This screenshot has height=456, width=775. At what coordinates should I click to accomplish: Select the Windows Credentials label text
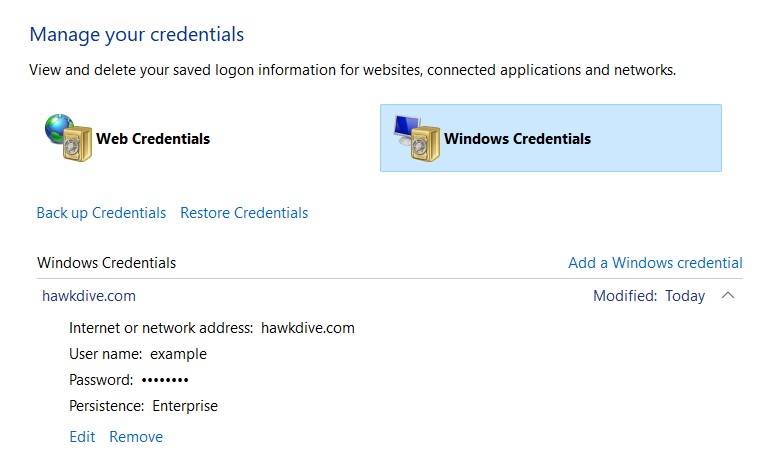coord(517,139)
